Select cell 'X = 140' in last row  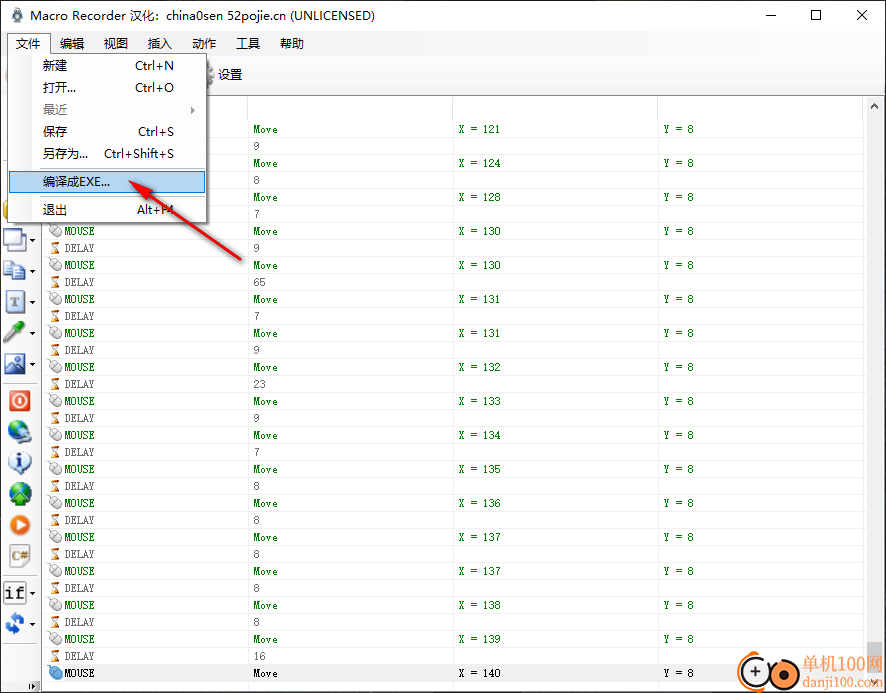(479, 673)
